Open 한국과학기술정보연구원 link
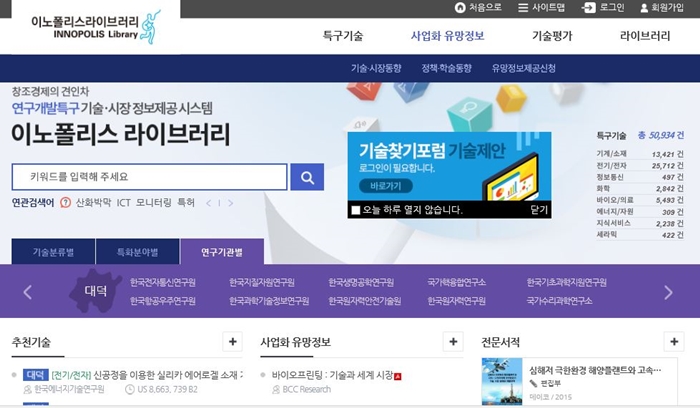Image resolution: width=700 pixels, height=408 pixels. pyautogui.click(x=269, y=301)
